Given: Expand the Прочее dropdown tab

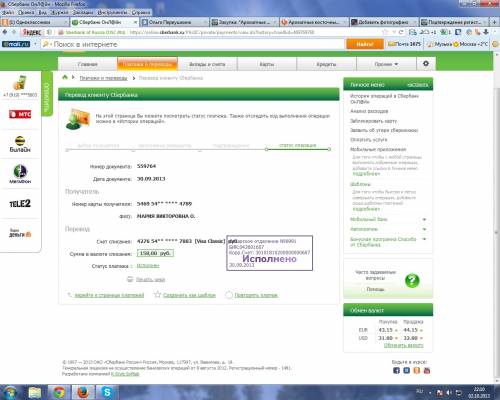Looking at the screenshot, I should (386, 64).
